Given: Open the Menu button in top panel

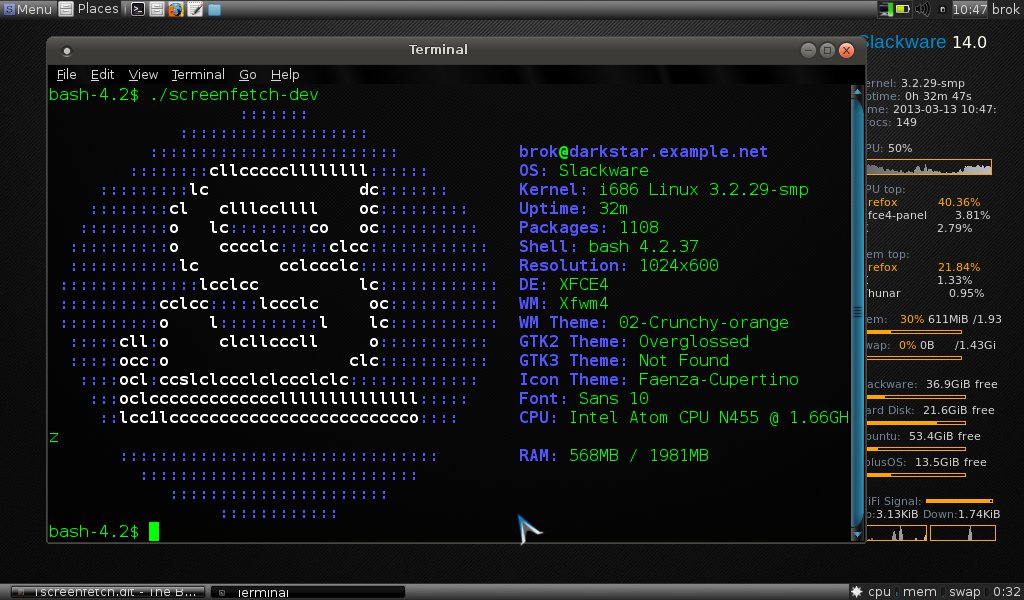Looking at the screenshot, I should click(x=27, y=9).
